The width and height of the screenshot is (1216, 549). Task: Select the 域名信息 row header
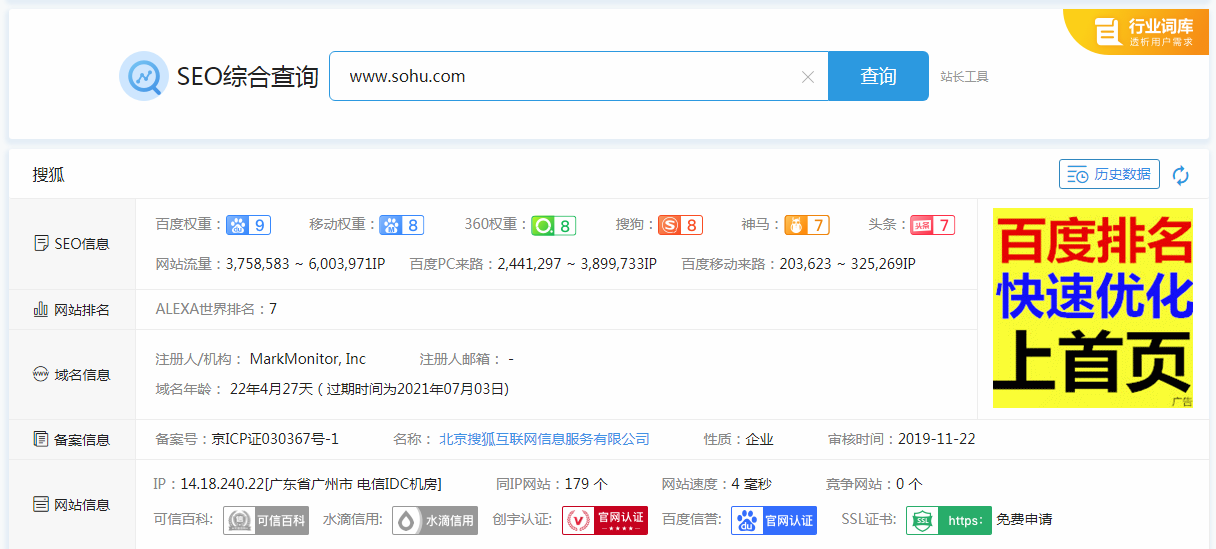pos(72,375)
